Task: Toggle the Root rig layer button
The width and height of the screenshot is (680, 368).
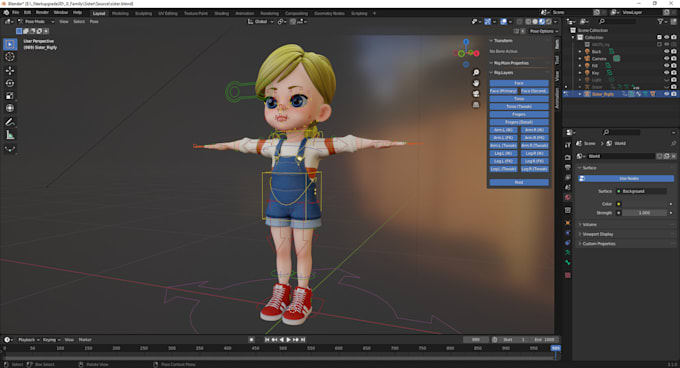Action: coord(519,182)
